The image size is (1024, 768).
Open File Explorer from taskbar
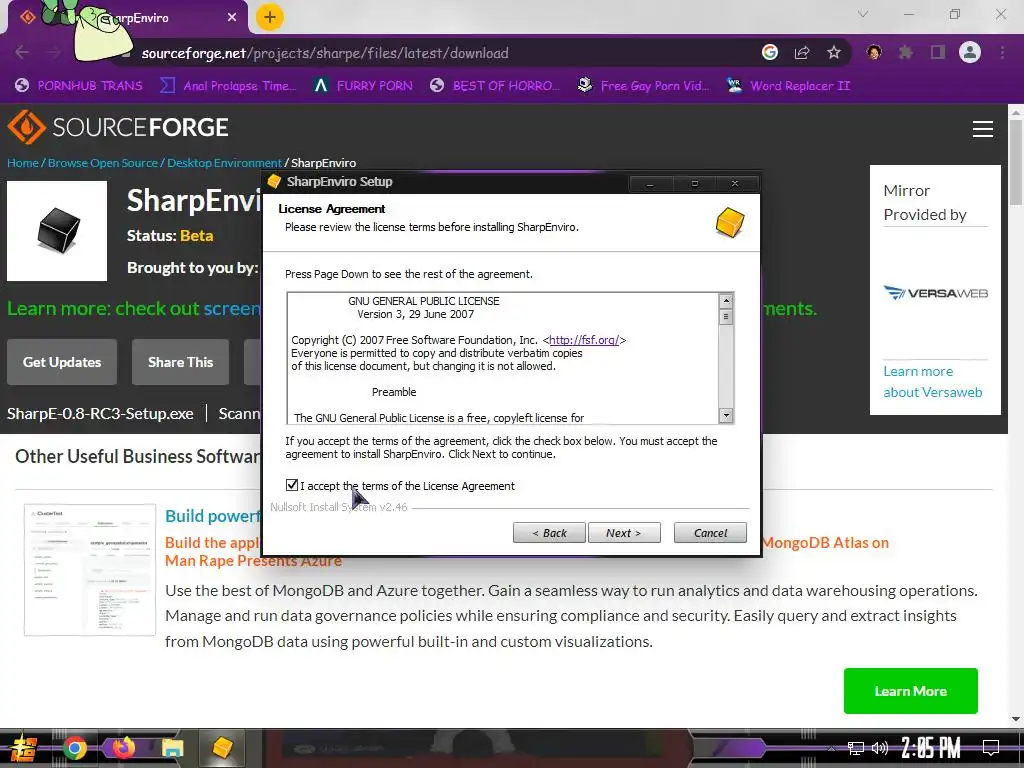click(x=172, y=748)
